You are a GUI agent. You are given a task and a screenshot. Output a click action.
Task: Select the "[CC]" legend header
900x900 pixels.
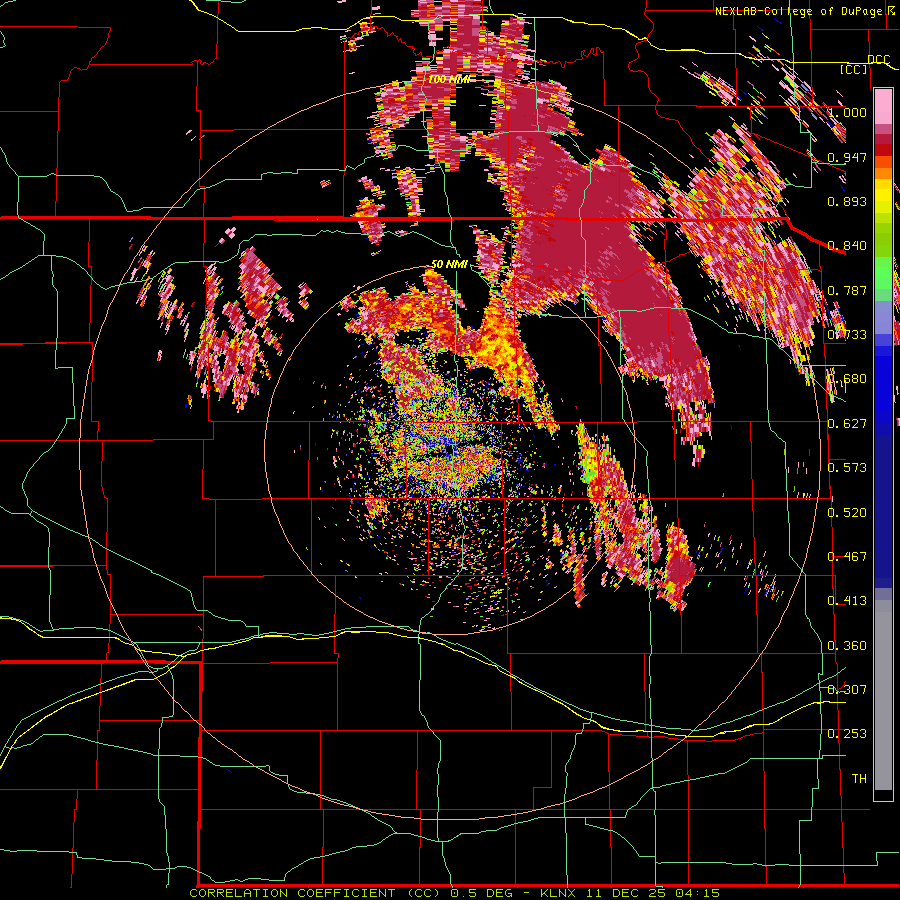tap(853, 69)
